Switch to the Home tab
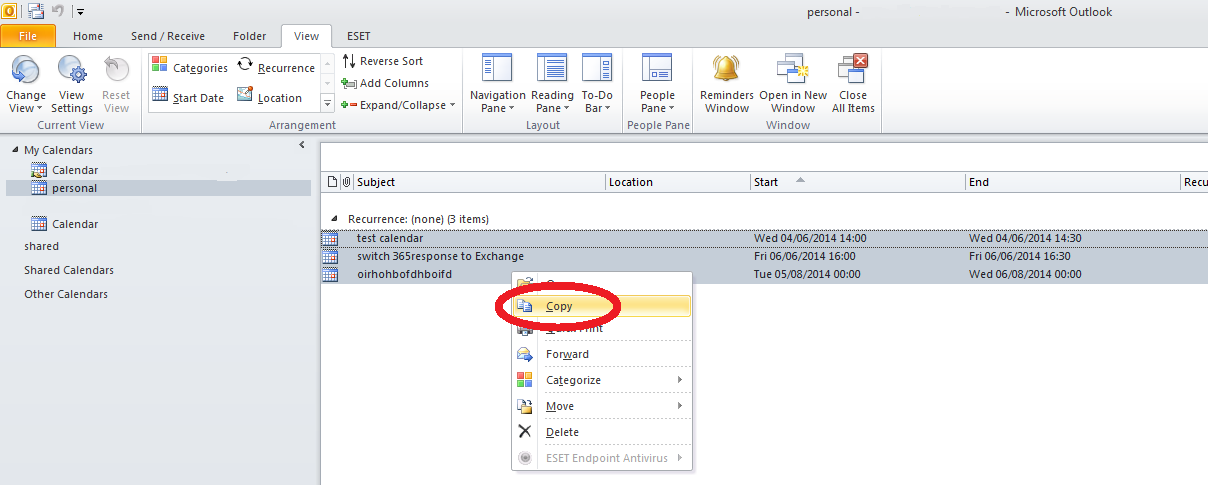Viewport: 1208px width, 485px height. 88,36
